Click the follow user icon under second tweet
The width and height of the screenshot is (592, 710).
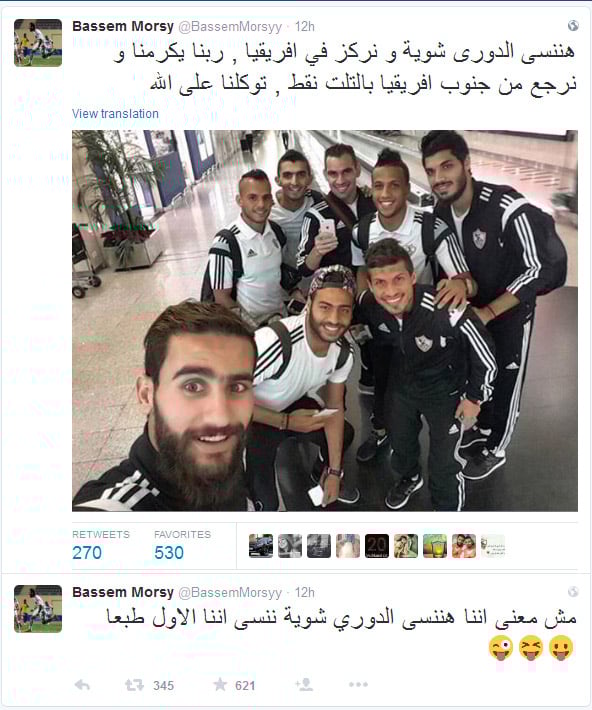304,685
